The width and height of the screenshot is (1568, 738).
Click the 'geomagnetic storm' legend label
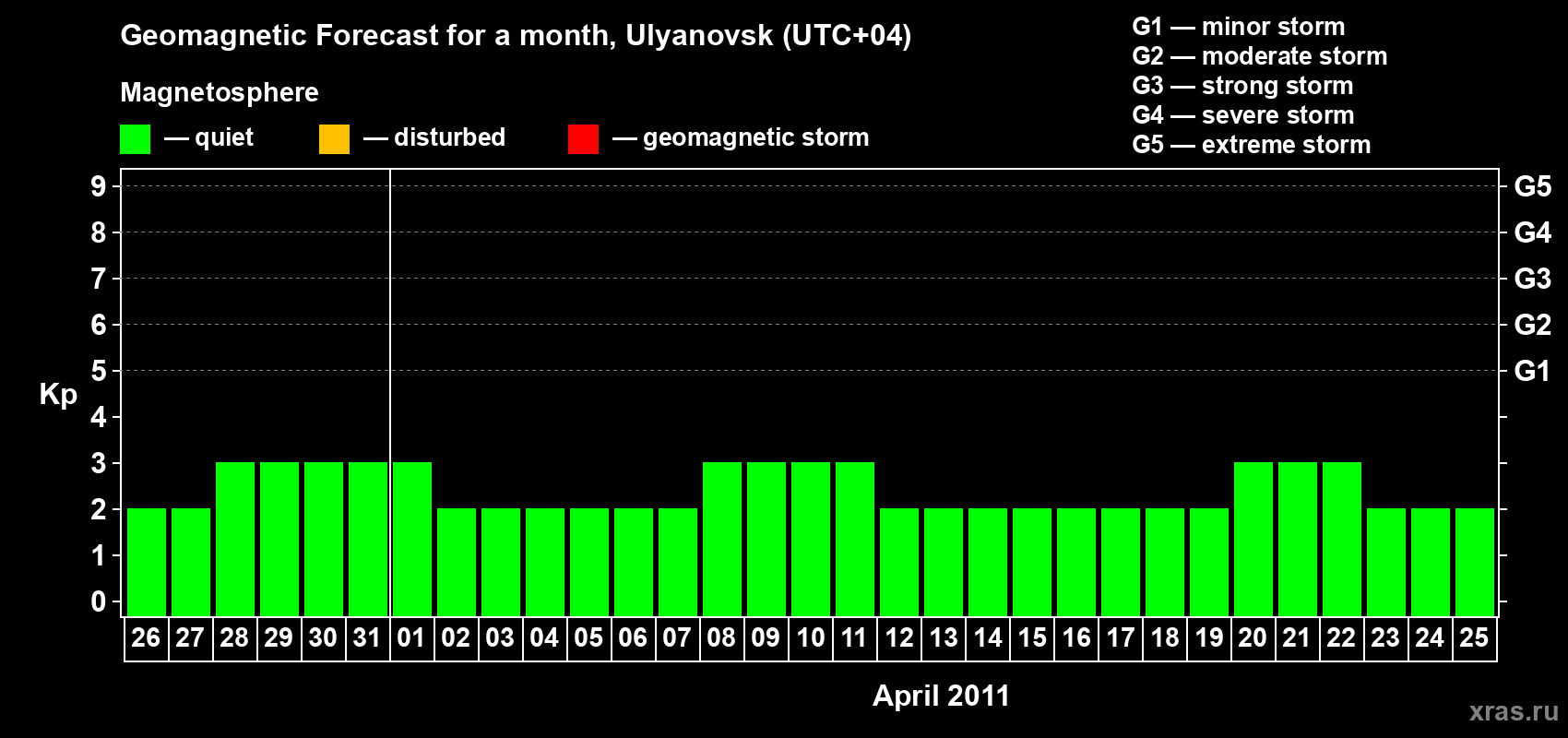[x=755, y=137]
